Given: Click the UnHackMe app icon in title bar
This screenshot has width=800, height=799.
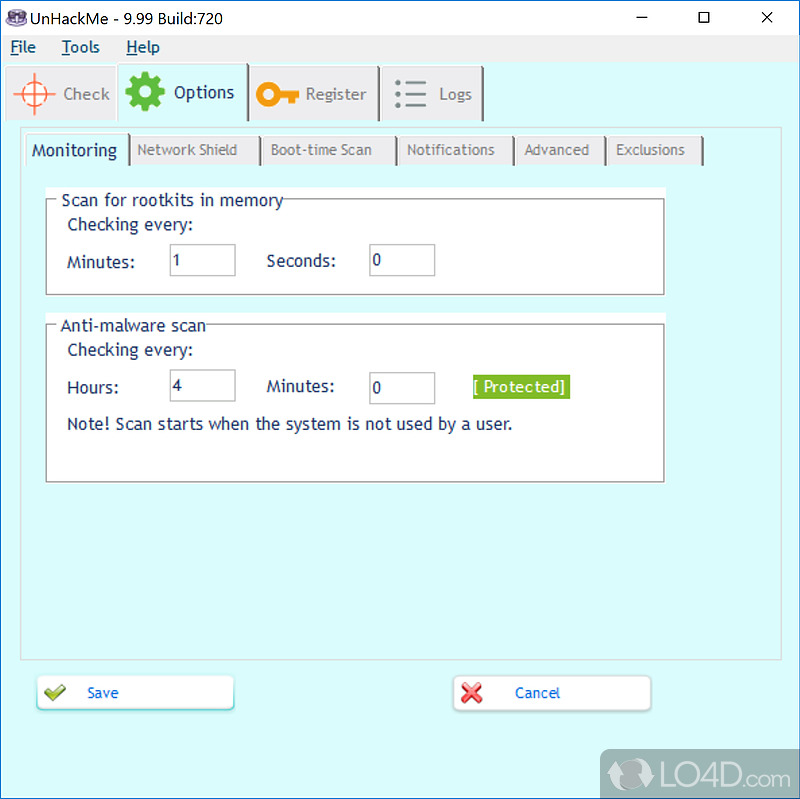Looking at the screenshot, I should pyautogui.click(x=16, y=18).
